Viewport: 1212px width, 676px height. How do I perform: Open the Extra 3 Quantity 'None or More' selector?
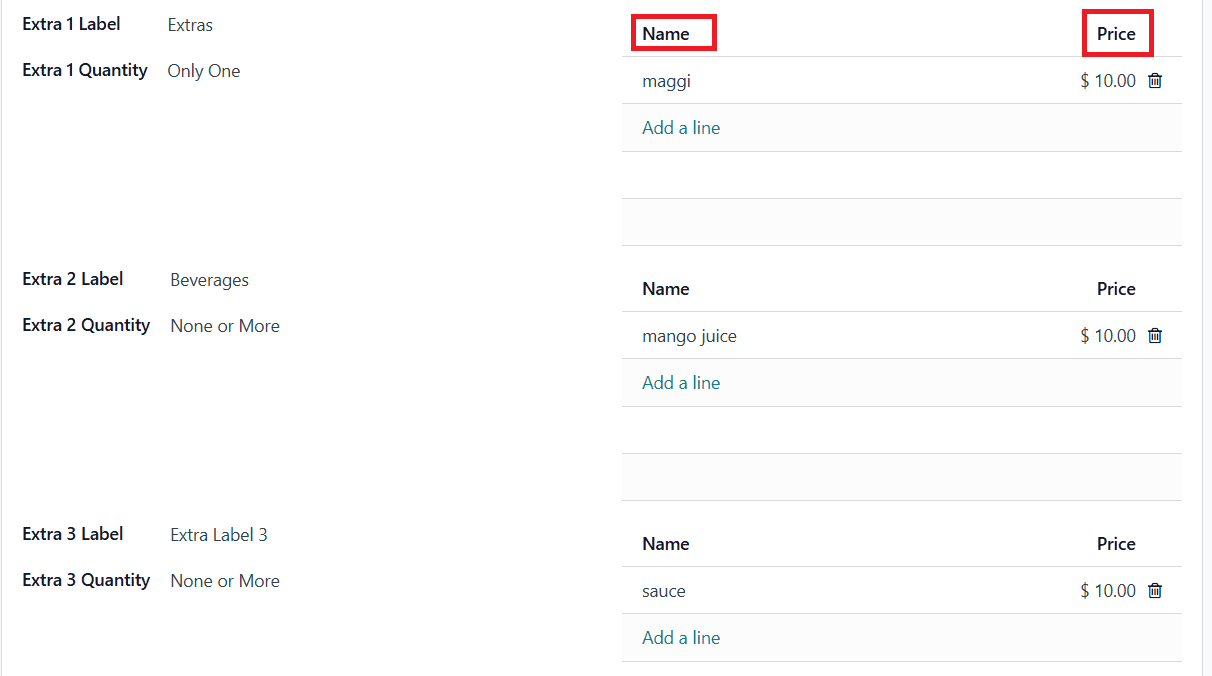[225, 581]
